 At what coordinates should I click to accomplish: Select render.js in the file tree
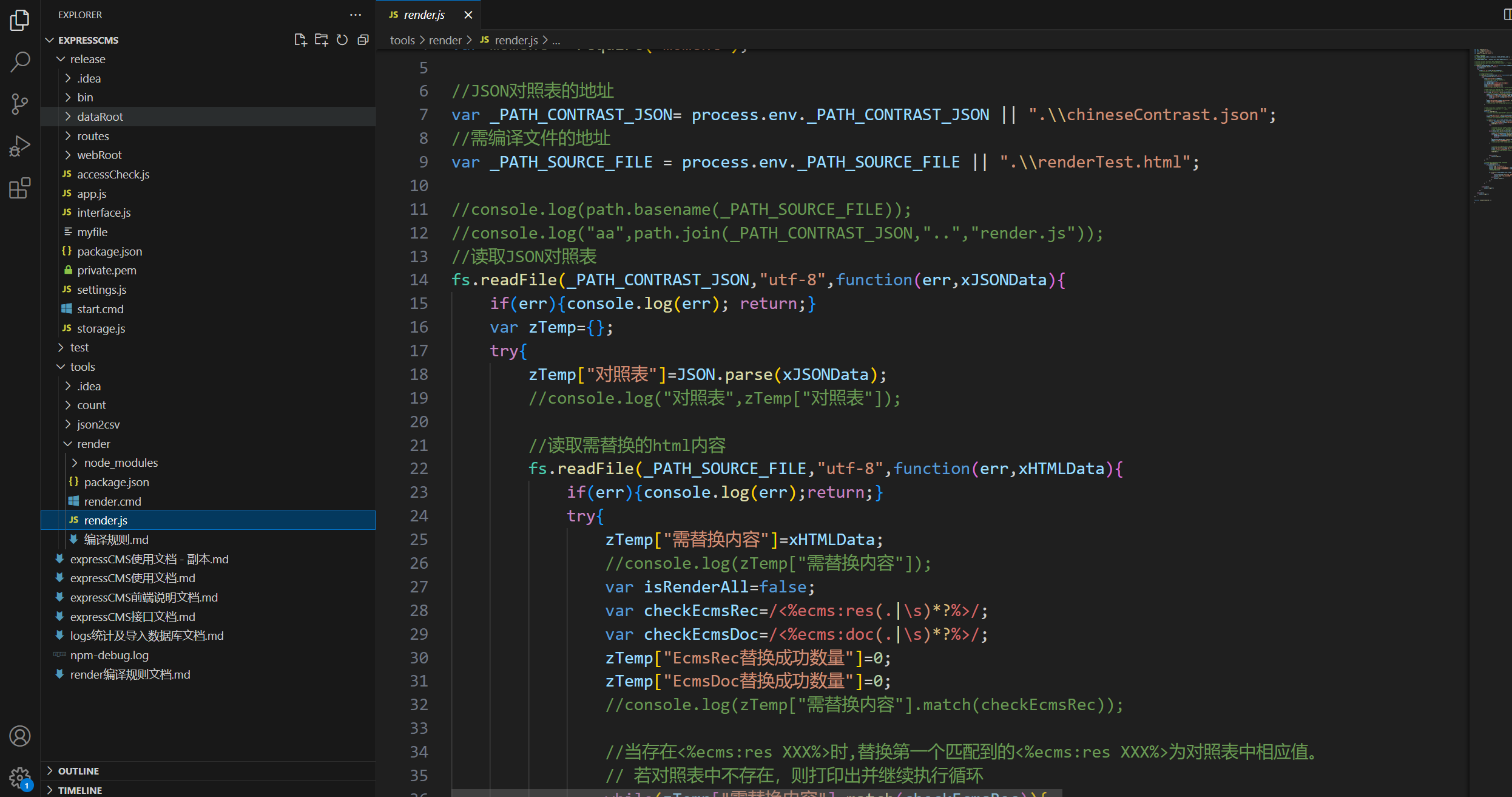click(208, 520)
